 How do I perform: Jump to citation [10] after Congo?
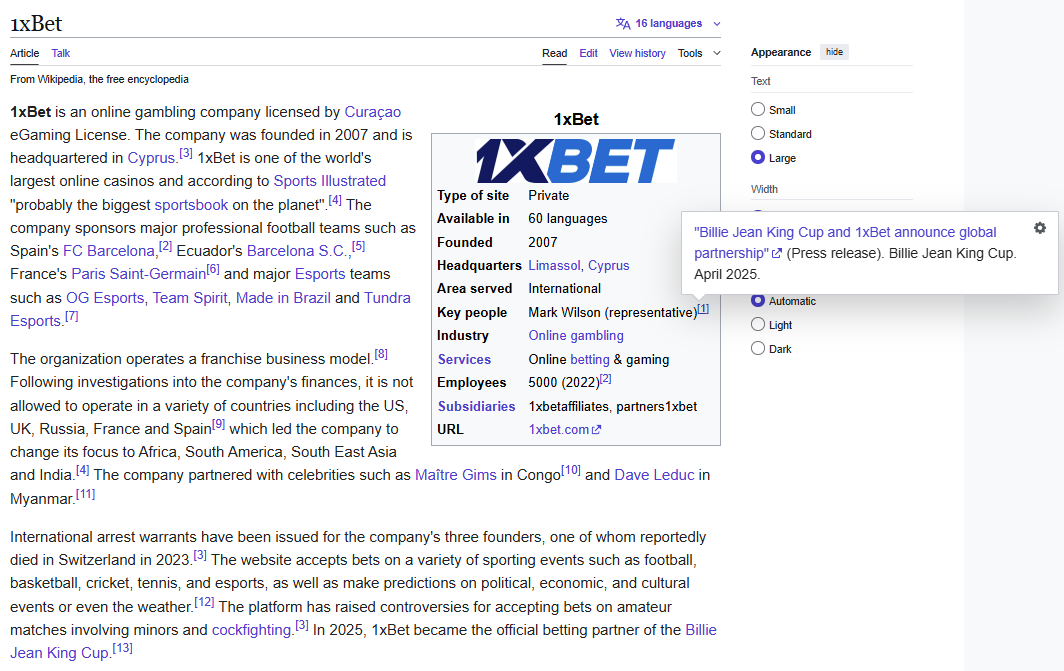571,470
